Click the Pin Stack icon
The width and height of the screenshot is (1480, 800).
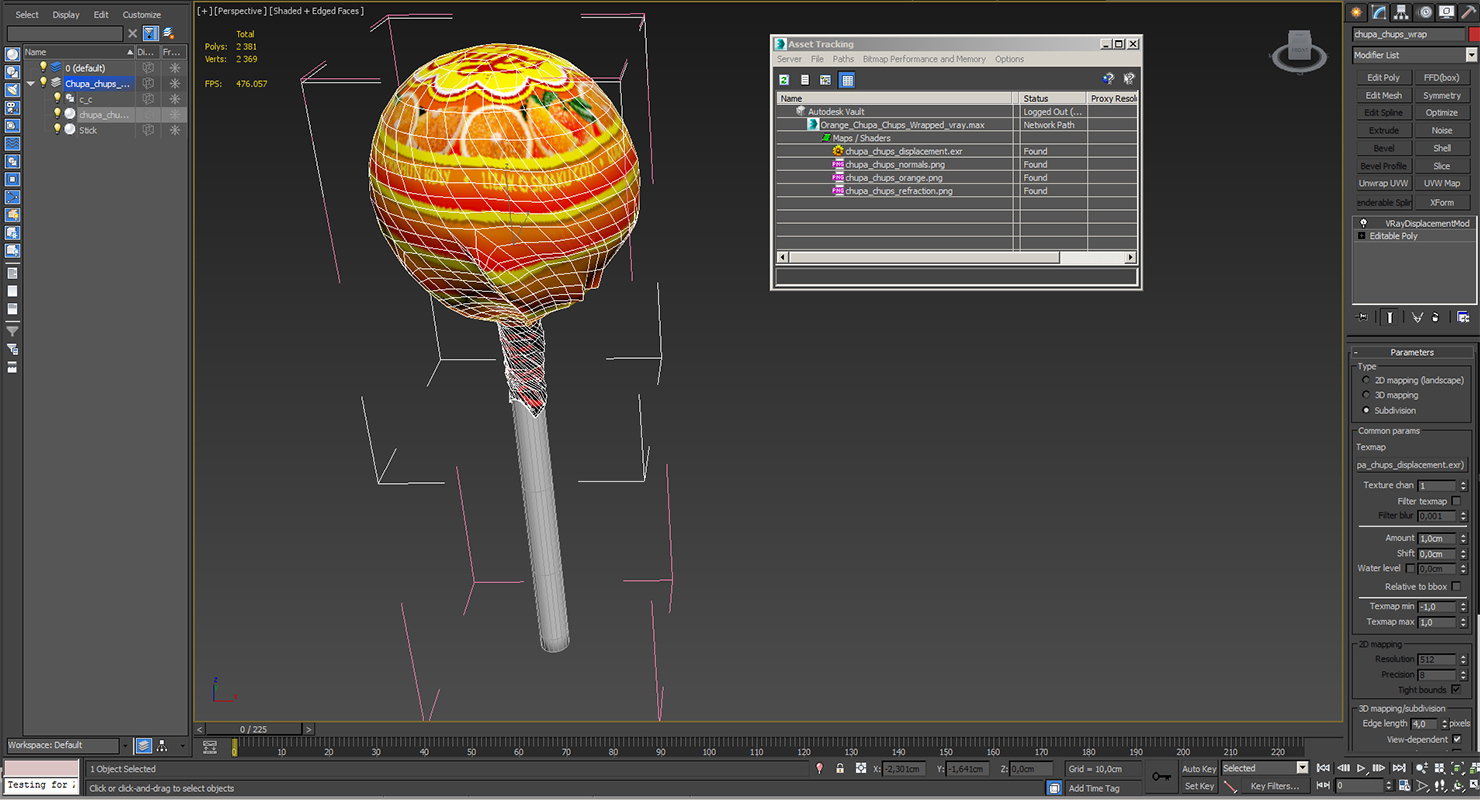click(1362, 317)
